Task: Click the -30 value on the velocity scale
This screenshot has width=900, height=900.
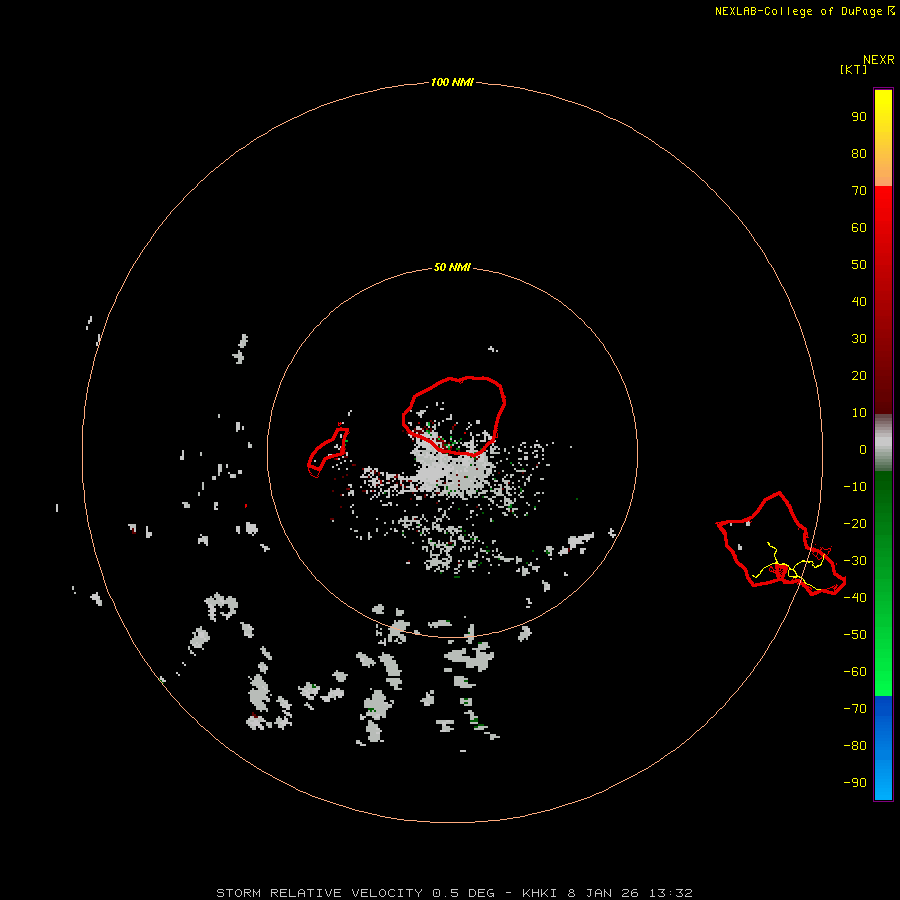Action: (855, 561)
